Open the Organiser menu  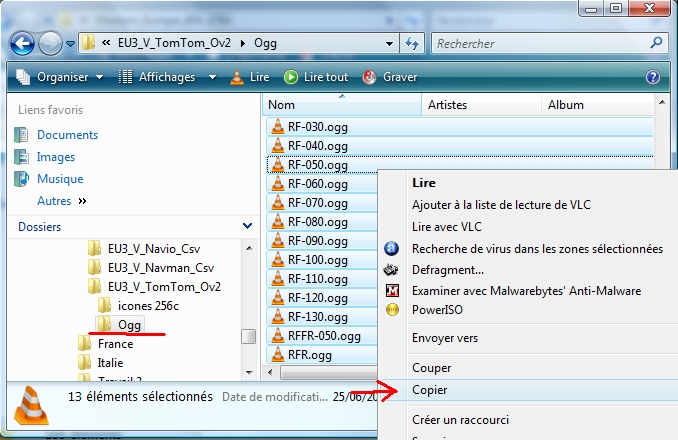(59, 77)
